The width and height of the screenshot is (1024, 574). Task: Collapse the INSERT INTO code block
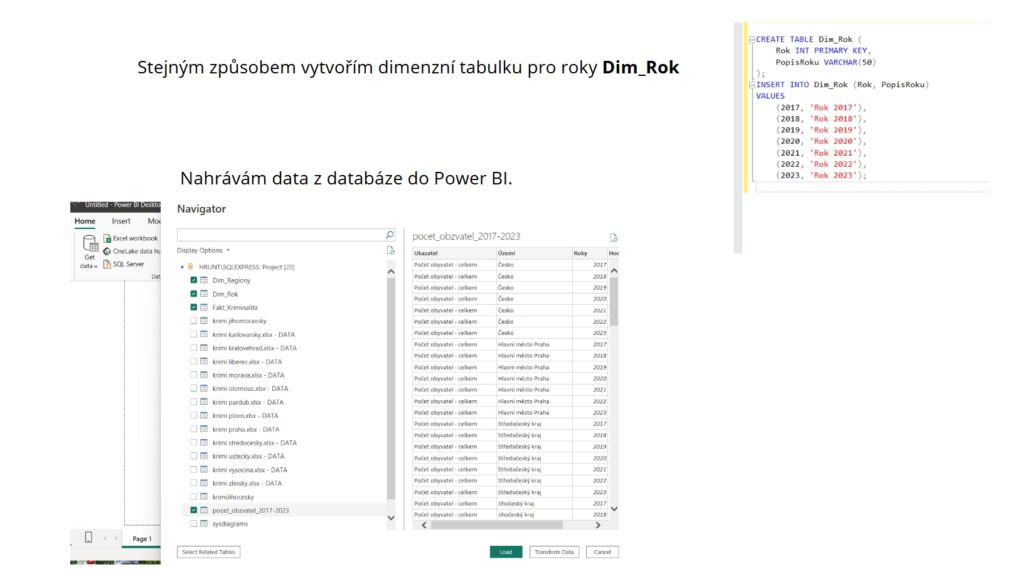pyautogui.click(x=752, y=85)
